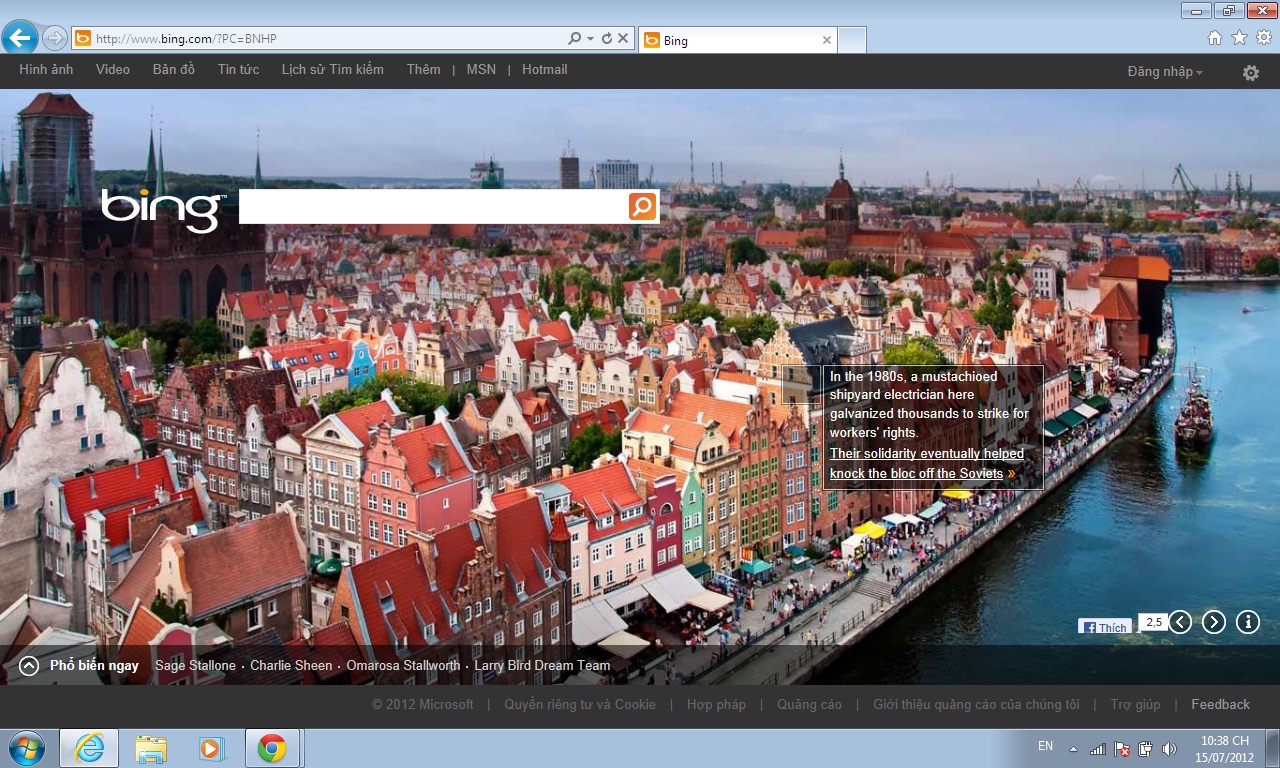
Task: Show next homepage image arrow
Action: (1214, 622)
